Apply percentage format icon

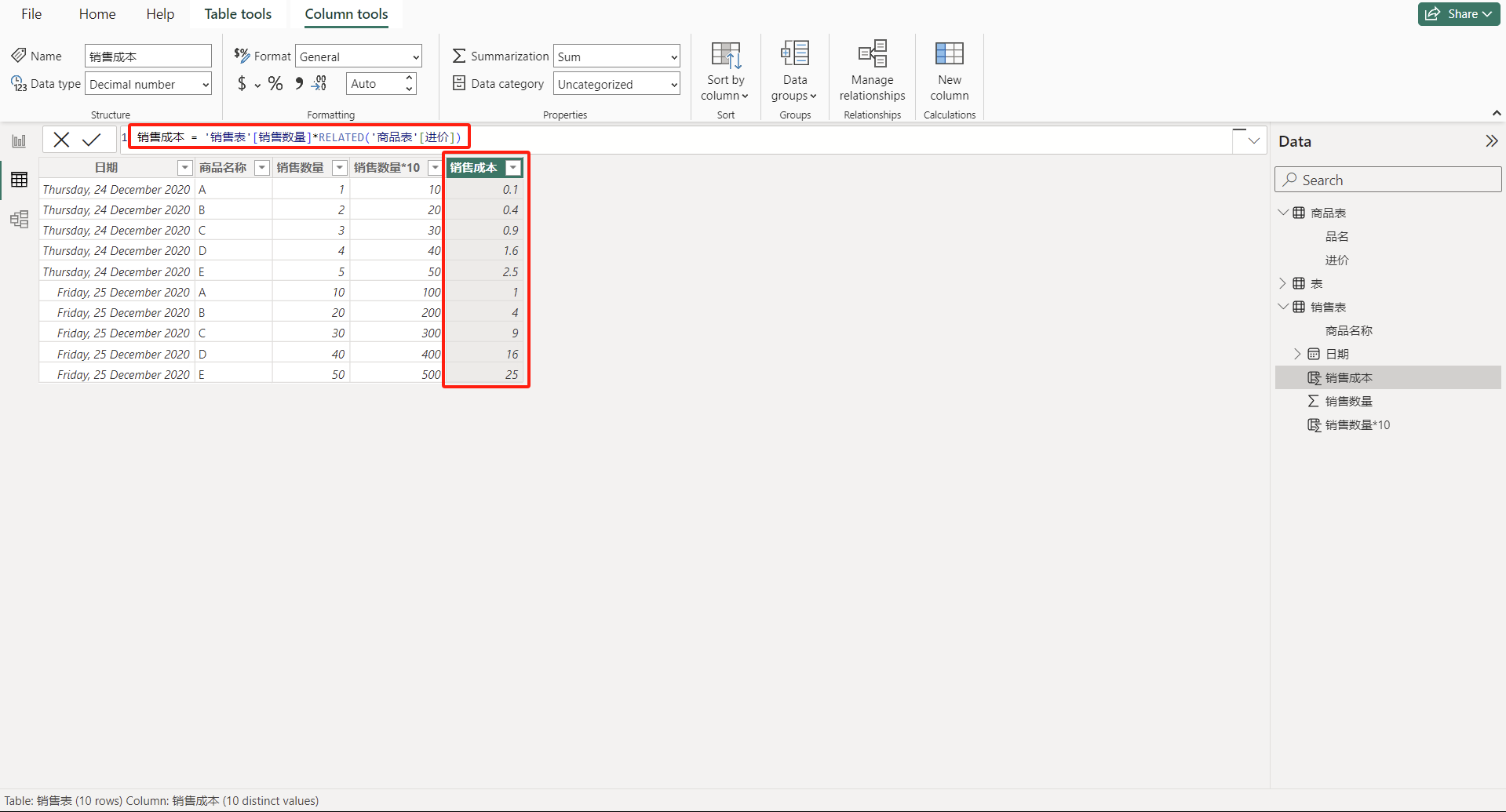(275, 83)
